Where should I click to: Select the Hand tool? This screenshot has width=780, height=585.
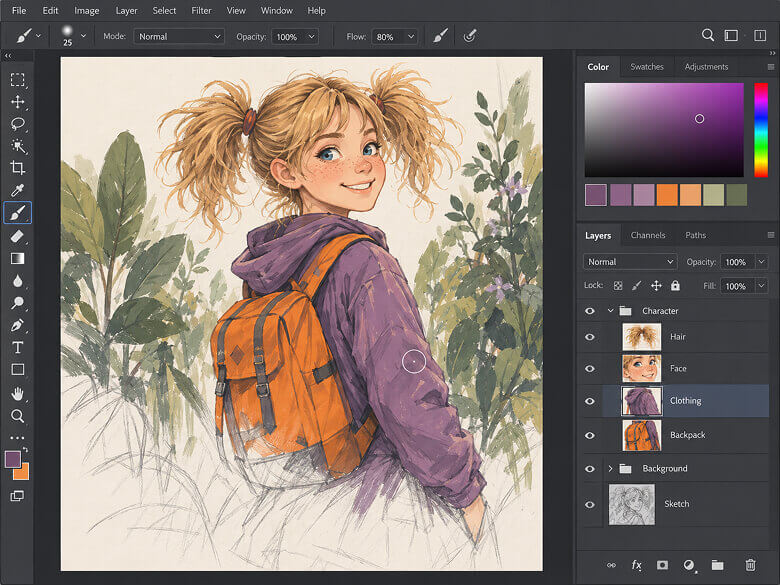17,394
